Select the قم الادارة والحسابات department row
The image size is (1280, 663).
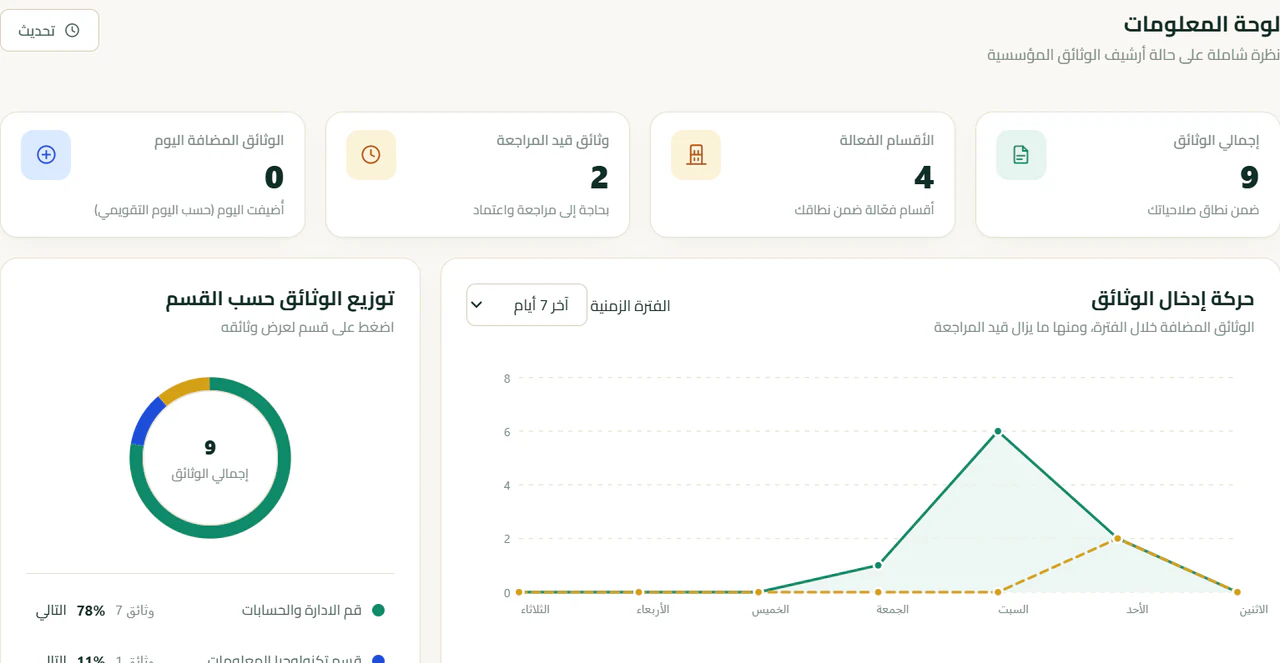(x=210, y=610)
